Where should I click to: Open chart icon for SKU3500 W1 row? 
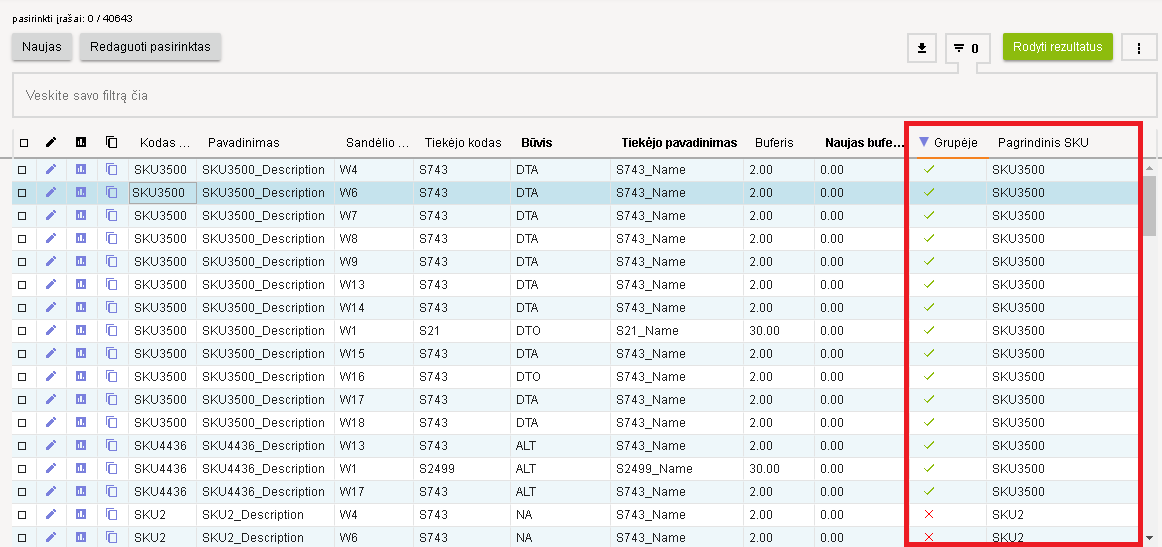click(81, 331)
